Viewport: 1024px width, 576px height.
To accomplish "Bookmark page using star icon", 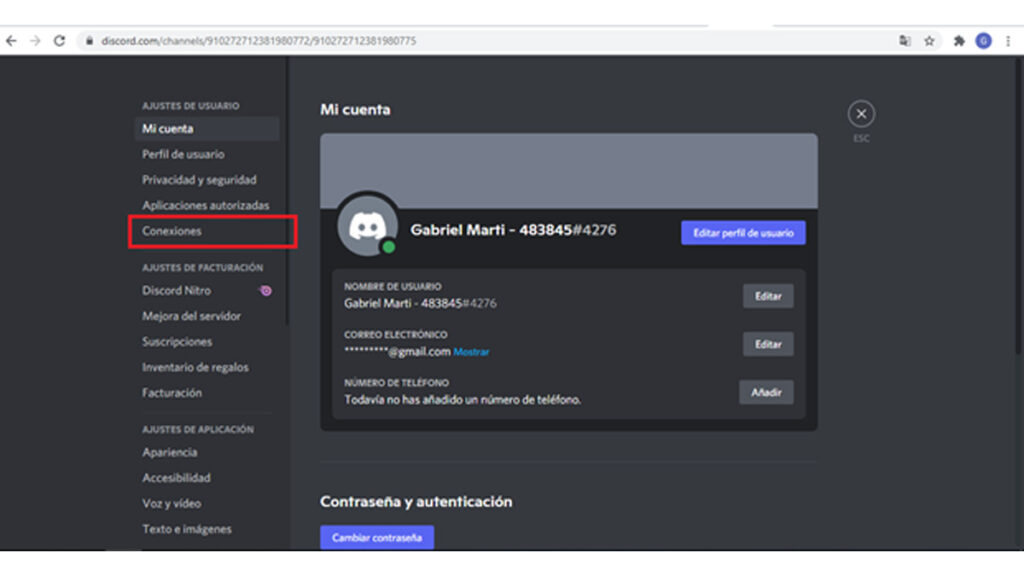I will tap(929, 41).
